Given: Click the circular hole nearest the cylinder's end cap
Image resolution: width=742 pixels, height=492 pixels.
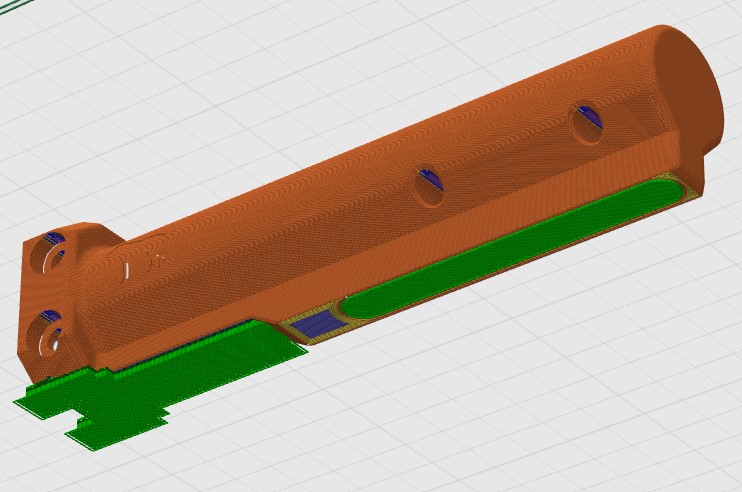Looking at the screenshot, I should tap(587, 124).
